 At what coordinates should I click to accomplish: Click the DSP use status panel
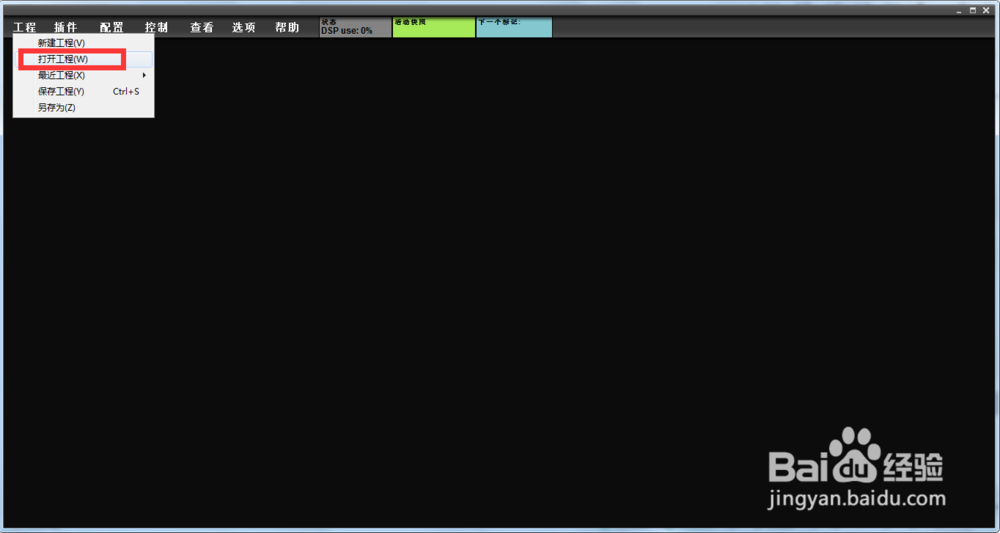tap(355, 27)
